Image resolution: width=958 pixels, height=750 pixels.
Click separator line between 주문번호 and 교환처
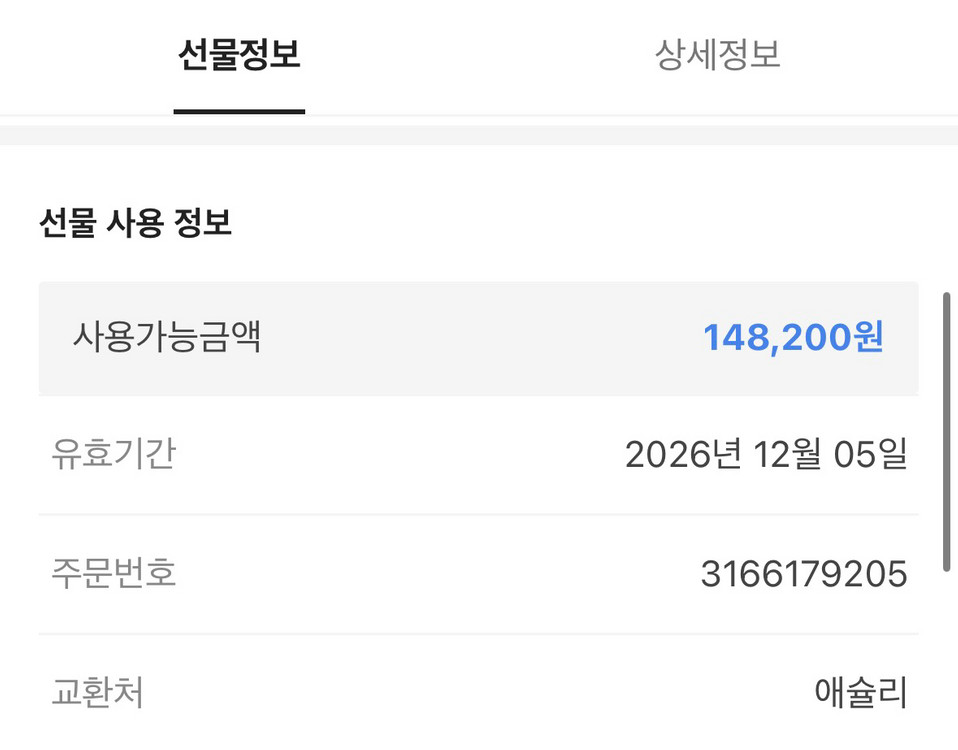coord(478,634)
